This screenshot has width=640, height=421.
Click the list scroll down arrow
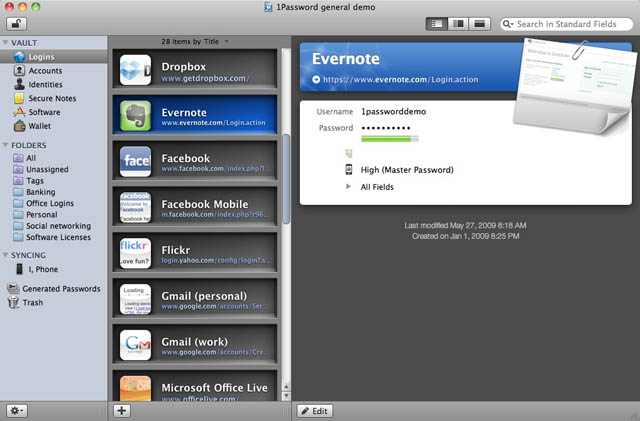tap(286, 395)
